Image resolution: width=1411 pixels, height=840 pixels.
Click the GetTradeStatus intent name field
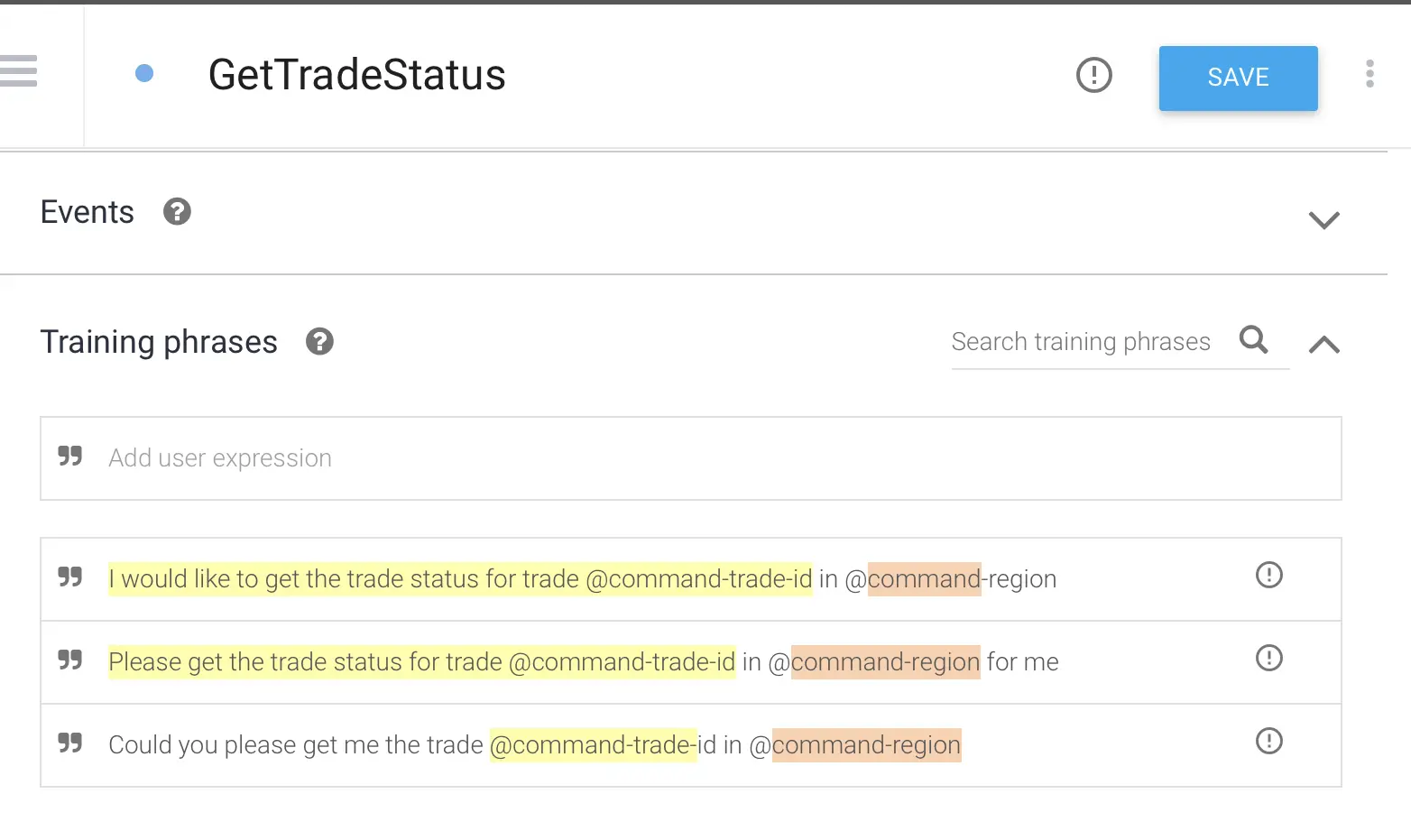coord(357,75)
